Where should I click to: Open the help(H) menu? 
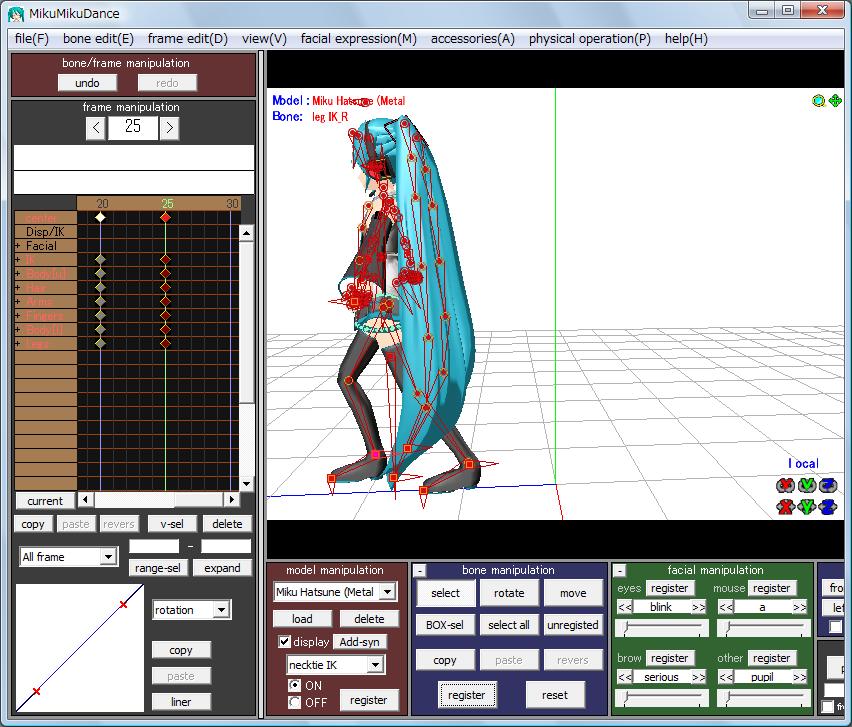pyautogui.click(x=686, y=39)
